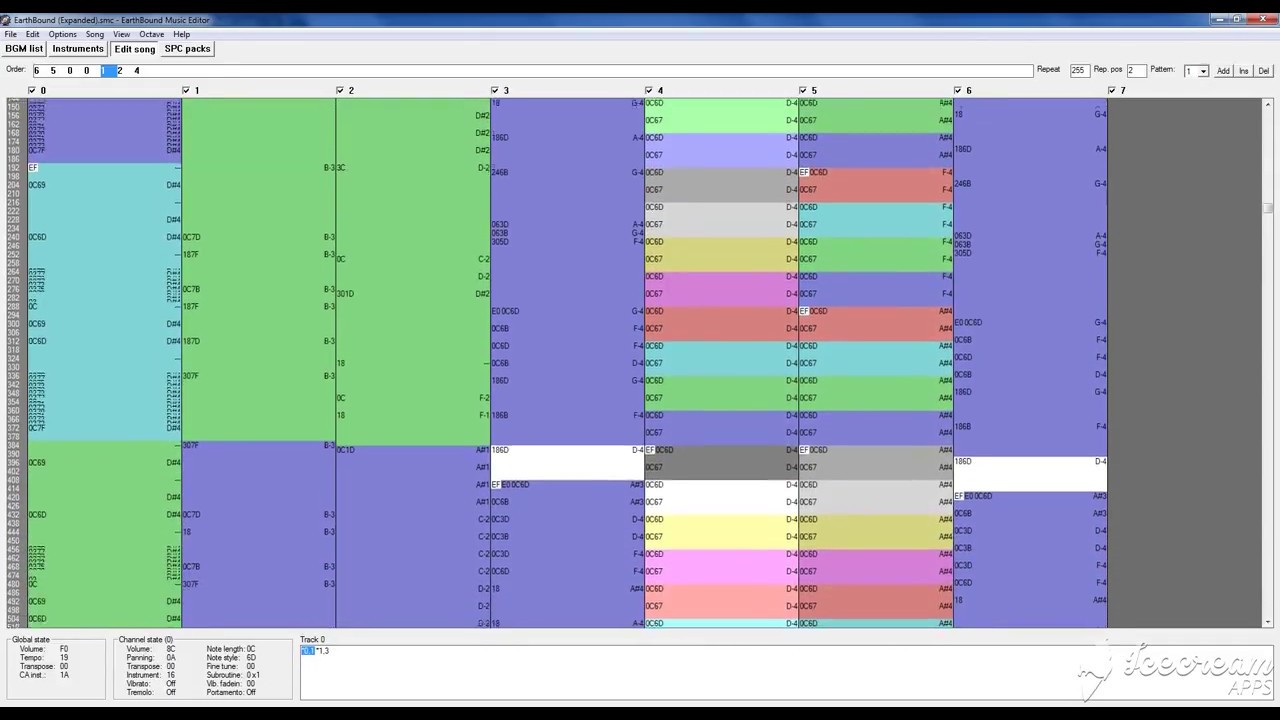Switch to the BGM list tab
The image size is (1280, 720).
coord(24,49)
